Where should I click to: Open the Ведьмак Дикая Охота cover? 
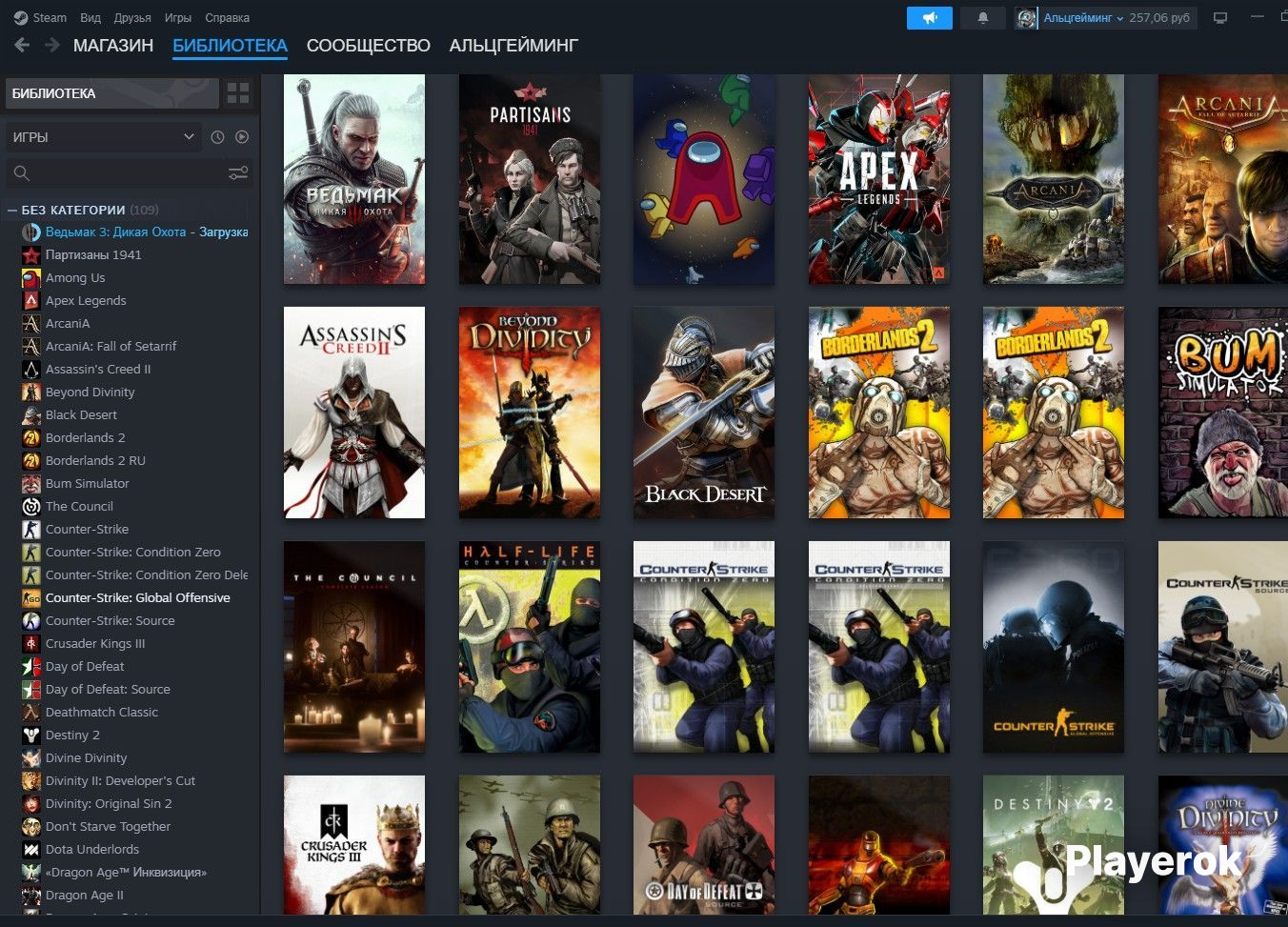354,179
